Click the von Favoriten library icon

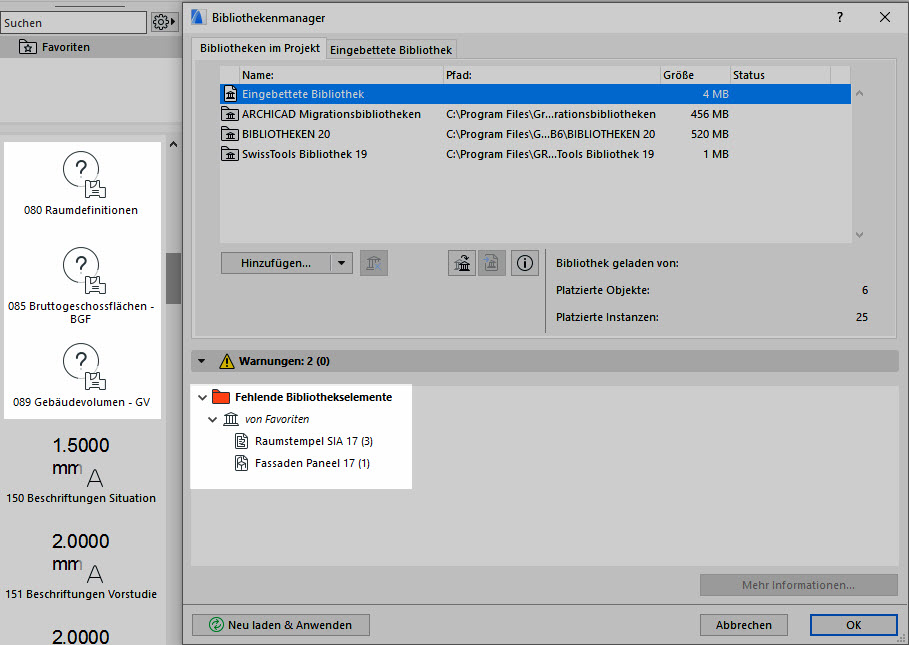[x=231, y=419]
